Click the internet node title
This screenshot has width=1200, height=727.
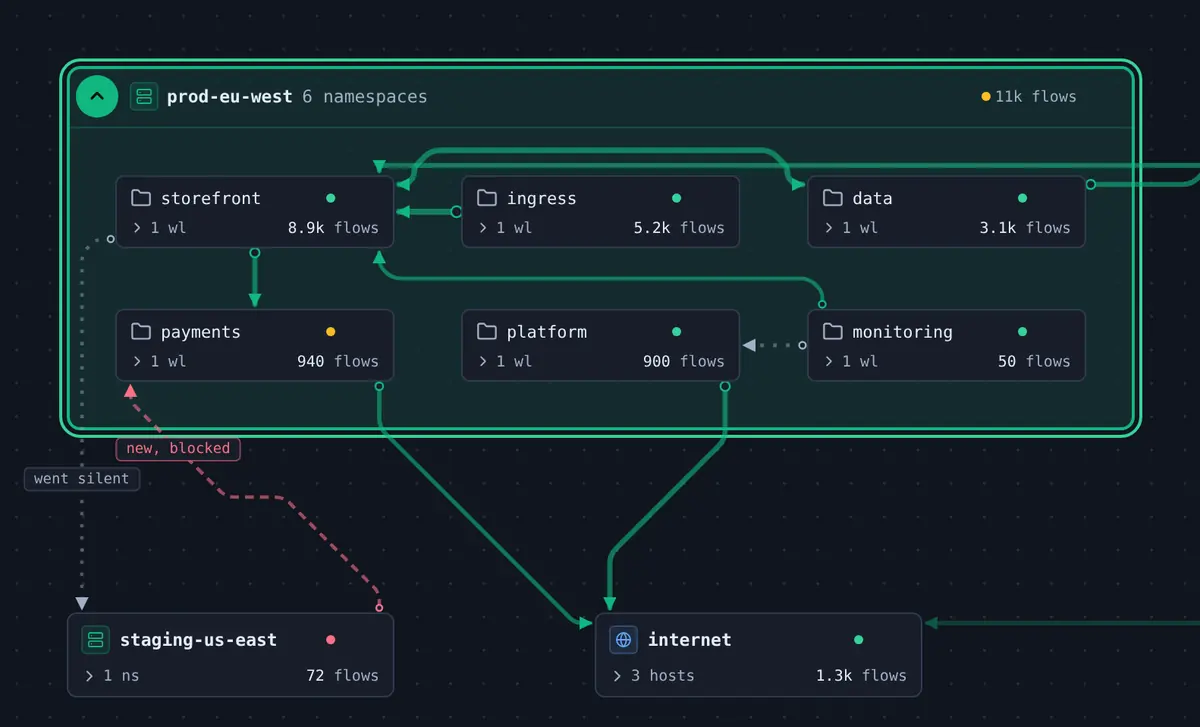coord(690,640)
